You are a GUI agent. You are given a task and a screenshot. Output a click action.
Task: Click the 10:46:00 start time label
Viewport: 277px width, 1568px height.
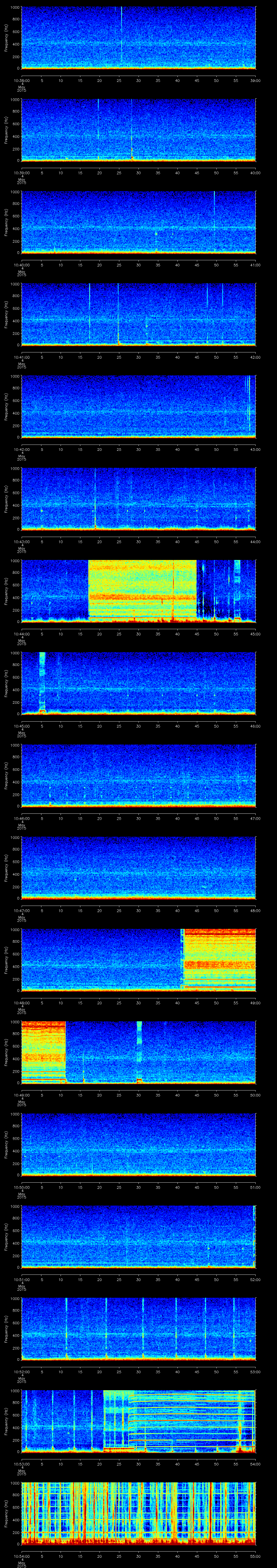pyautogui.click(x=21, y=818)
